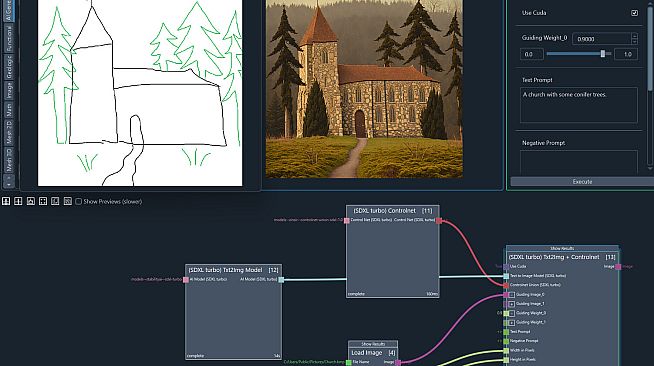Click the Guiding Weight_0 value field

[x=601, y=39]
